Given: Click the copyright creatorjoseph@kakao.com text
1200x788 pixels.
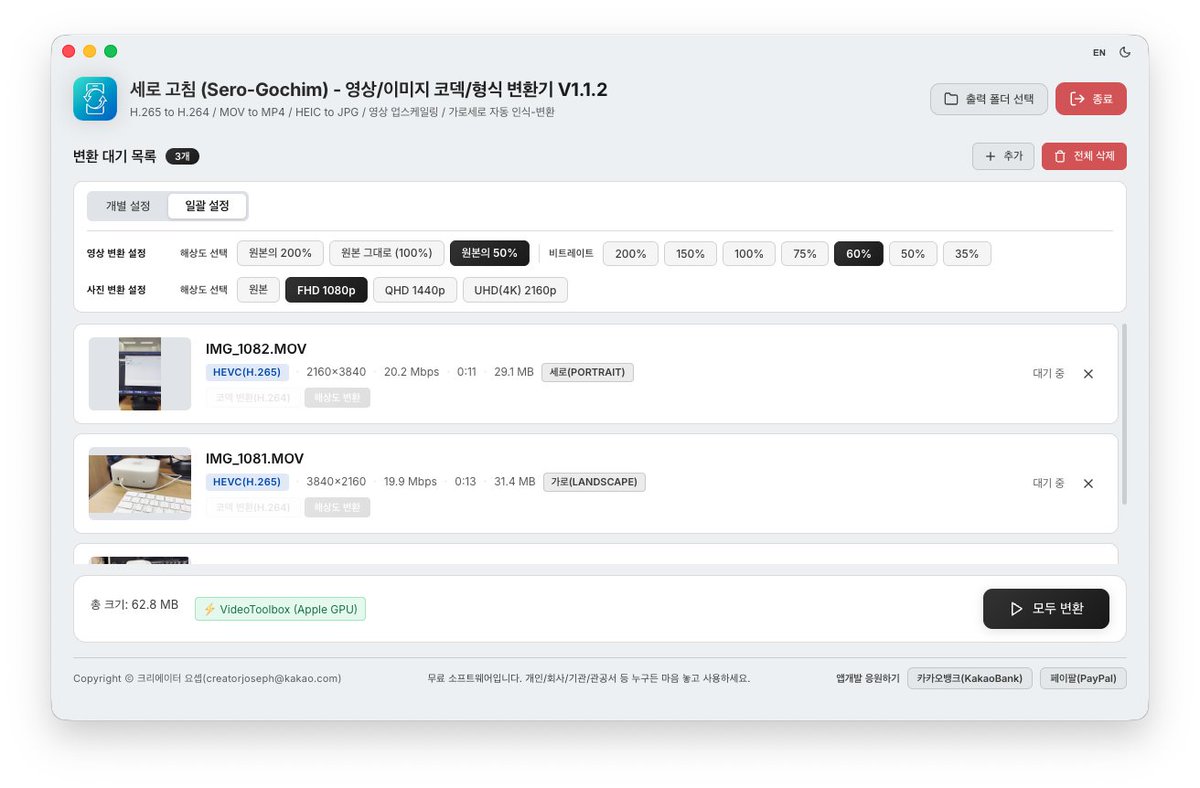Looking at the screenshot, I should 207,678.
